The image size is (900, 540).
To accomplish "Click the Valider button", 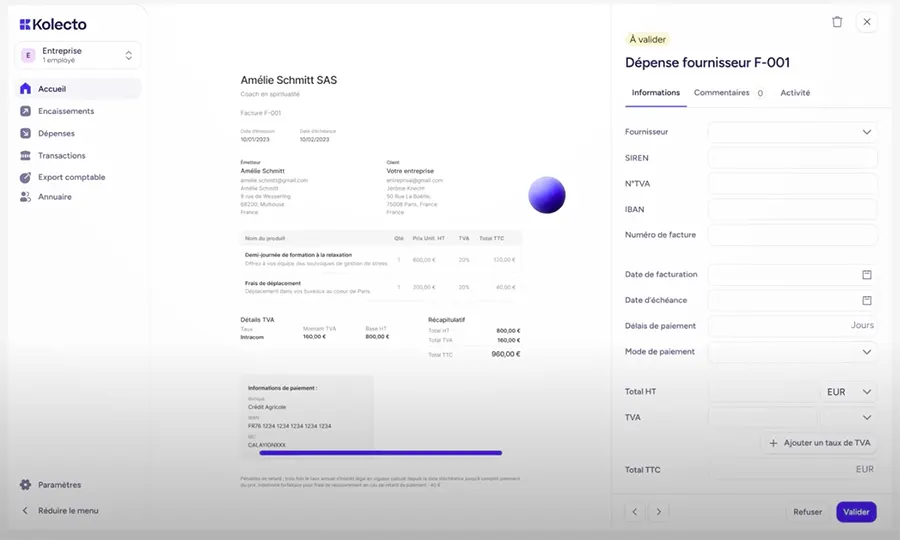I will click(x=856, y=512).
